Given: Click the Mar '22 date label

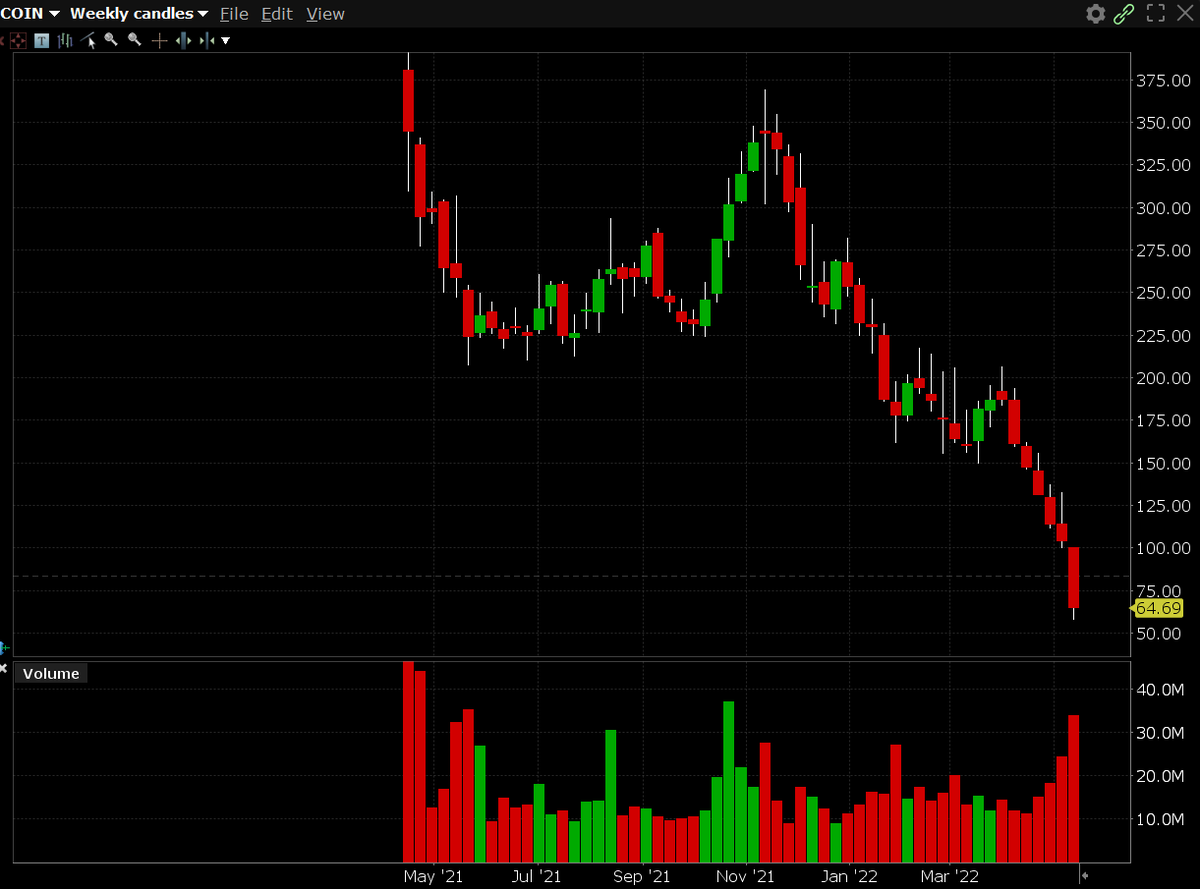Looking at the screenshot, I should 950,877.
